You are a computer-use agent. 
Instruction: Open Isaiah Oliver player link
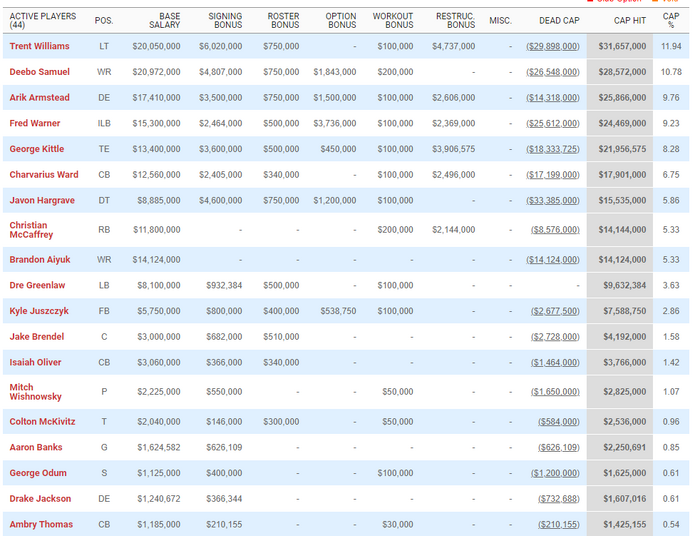pyautogui.click(x=35, y=362)
